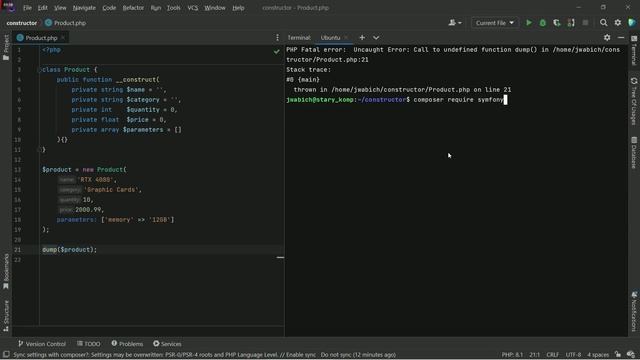The width and height of the screenshot is (640, 360).
Task: Open the Help menu
Action: tap(238, 8)
